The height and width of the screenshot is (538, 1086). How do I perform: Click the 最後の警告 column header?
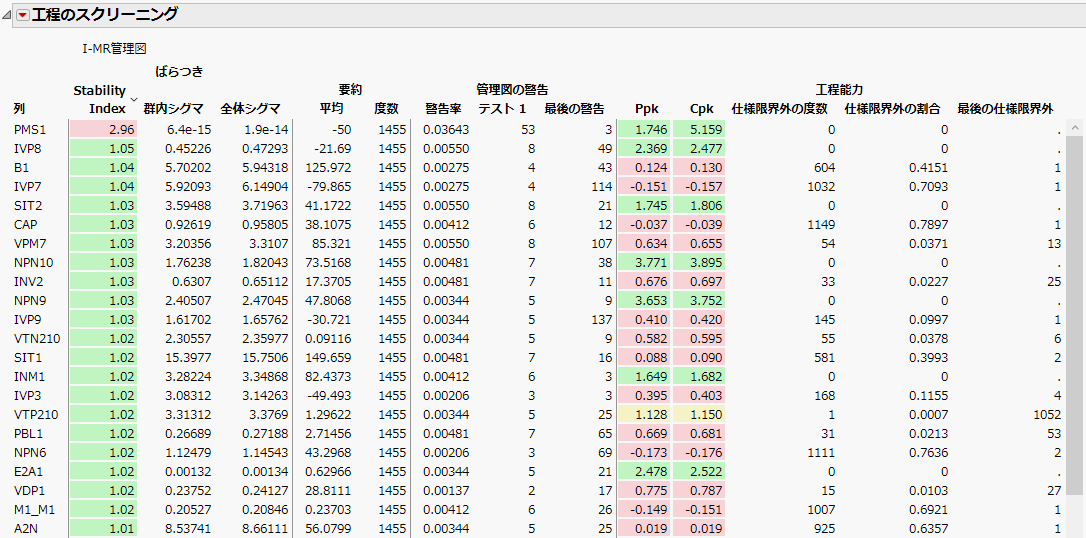click(x=574, y=108)
